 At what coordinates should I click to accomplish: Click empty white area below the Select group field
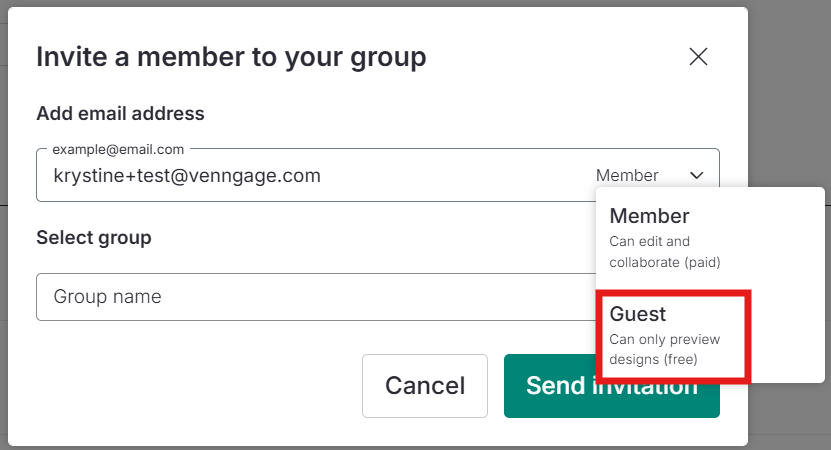point(185,382)
